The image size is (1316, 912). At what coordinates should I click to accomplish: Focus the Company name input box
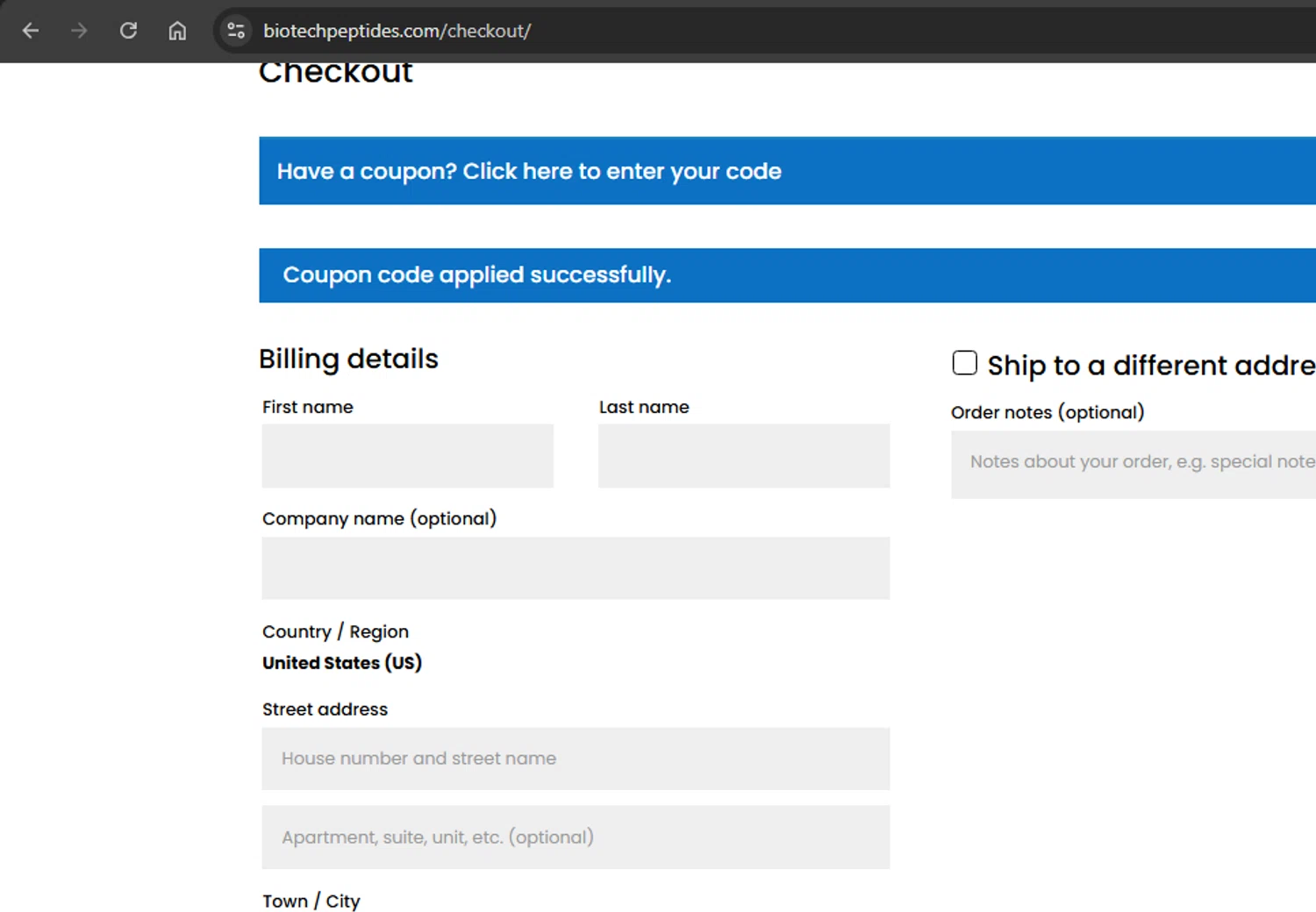click(576, 568)
